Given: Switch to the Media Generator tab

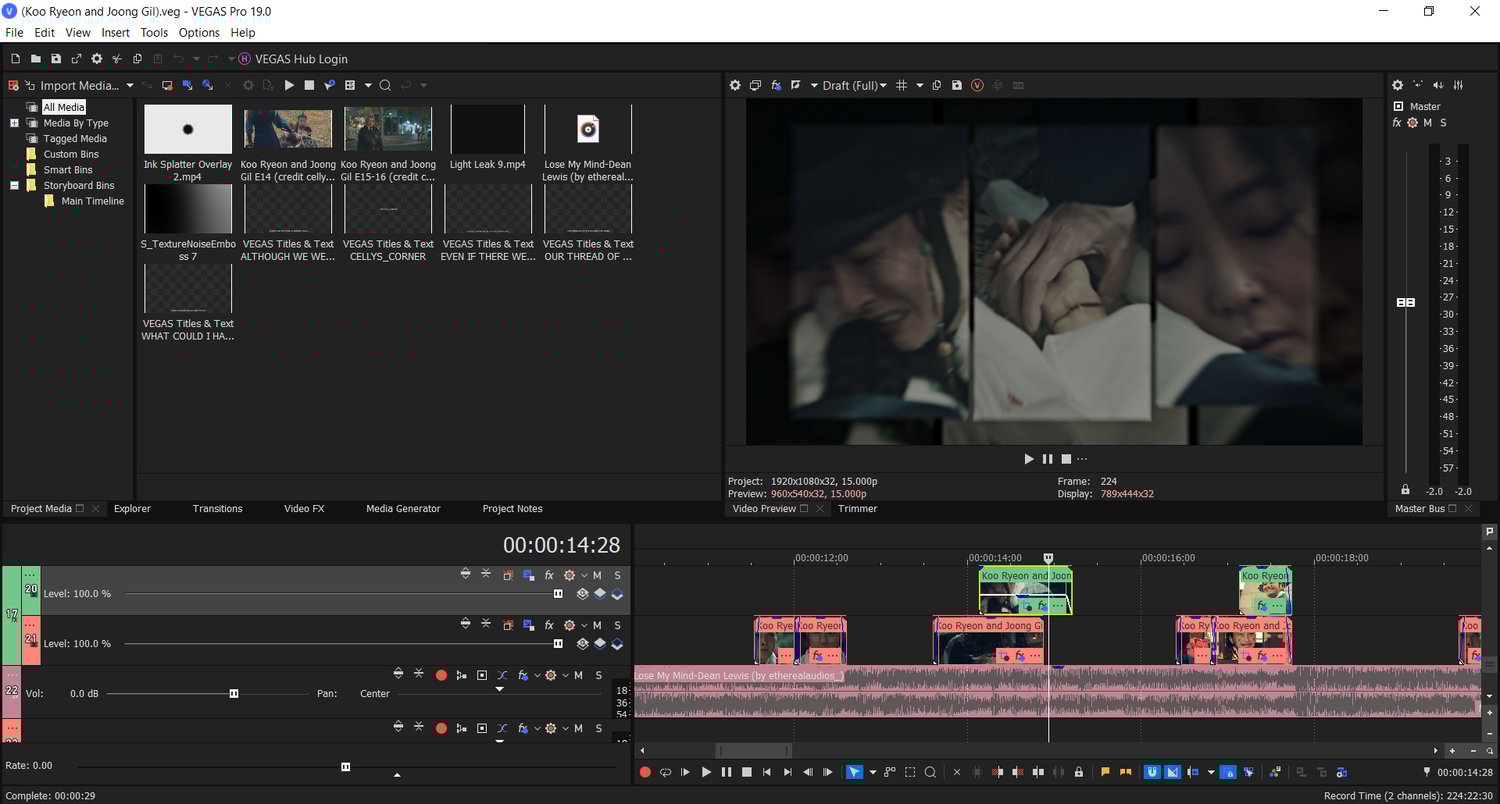Looking at the screenshot, I should [403, 509].
